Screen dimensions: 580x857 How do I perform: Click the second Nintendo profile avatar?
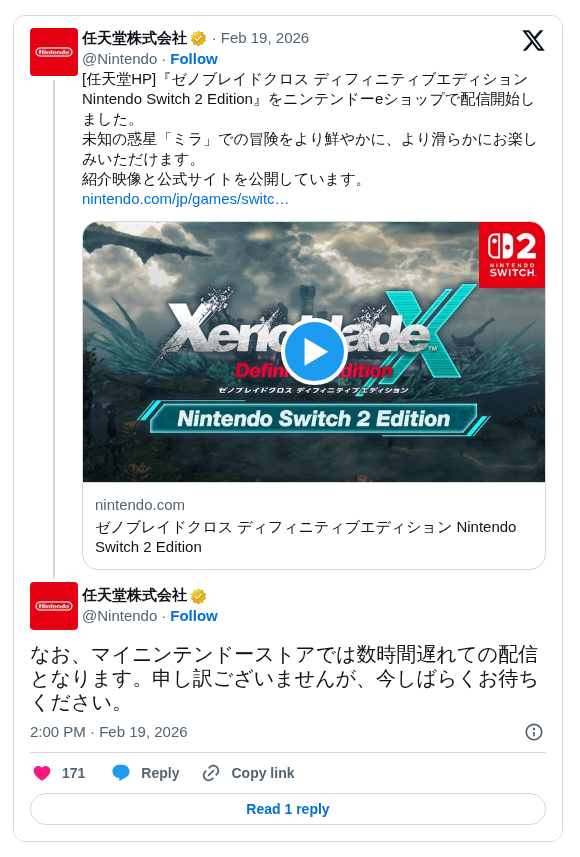coord(54,606)
